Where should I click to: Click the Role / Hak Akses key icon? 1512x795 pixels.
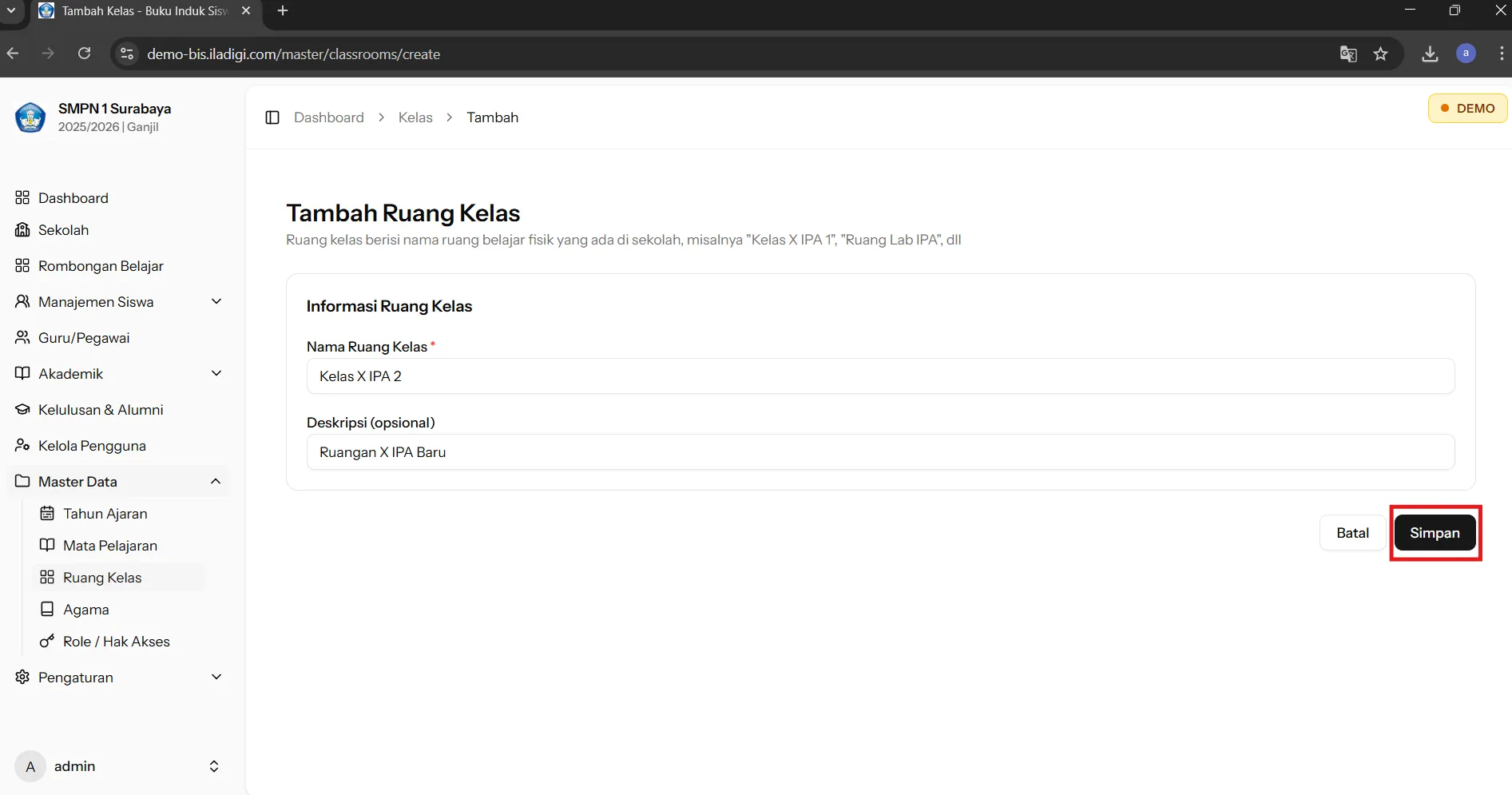coord(47,641)
